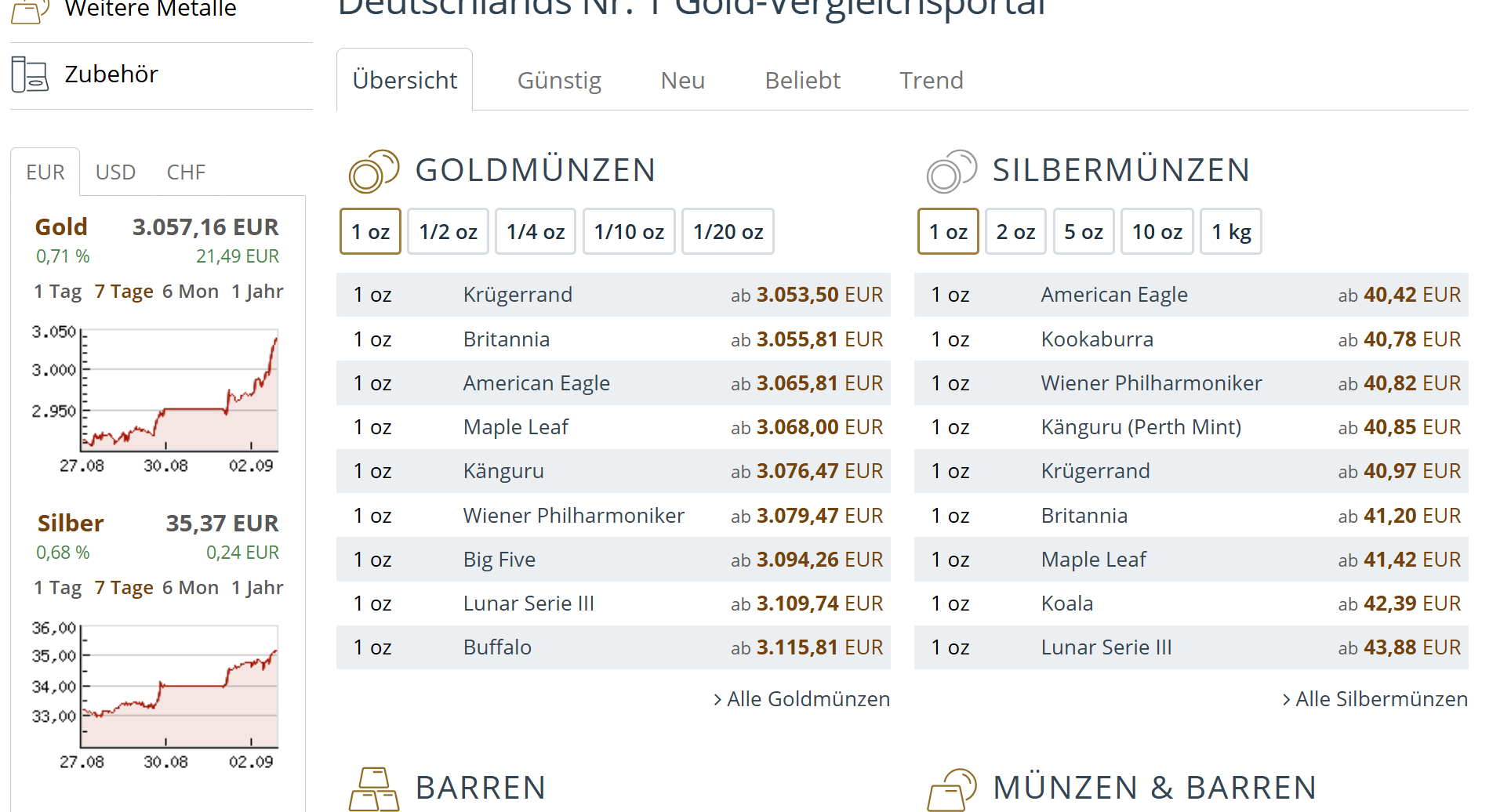Show silver chart for 6 Mon
Screen dimensions: 1511x812
tap(190, 588)
